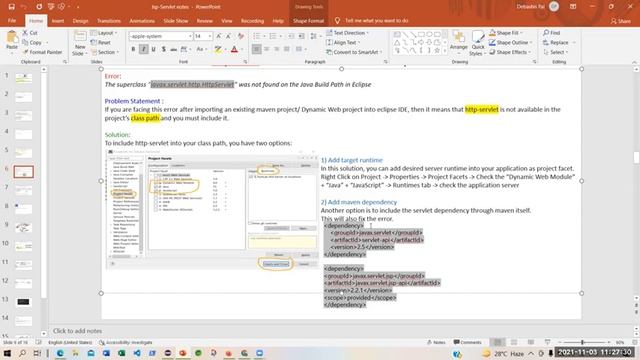
Task: Open the Comments pane from the status bar
Action: 467,342
